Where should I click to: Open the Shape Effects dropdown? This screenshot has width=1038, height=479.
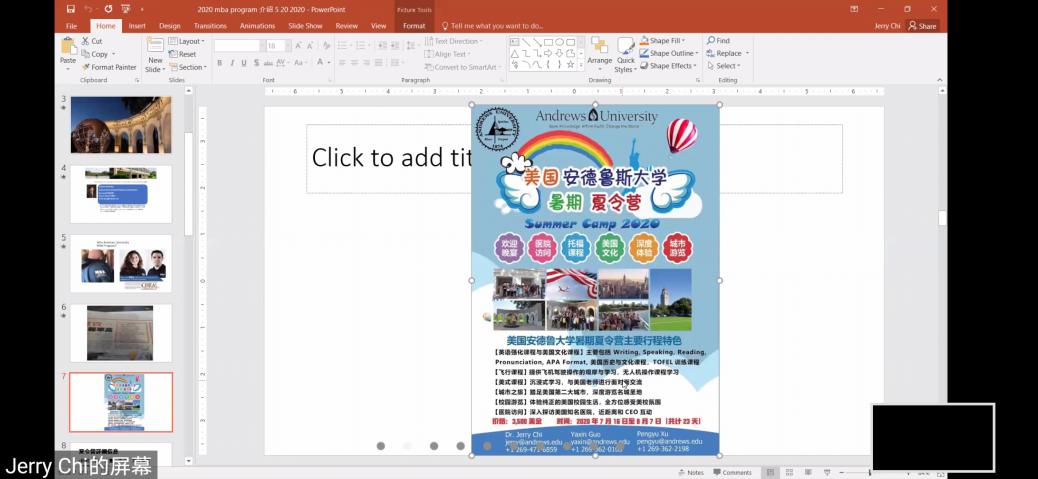coord(668,66)
